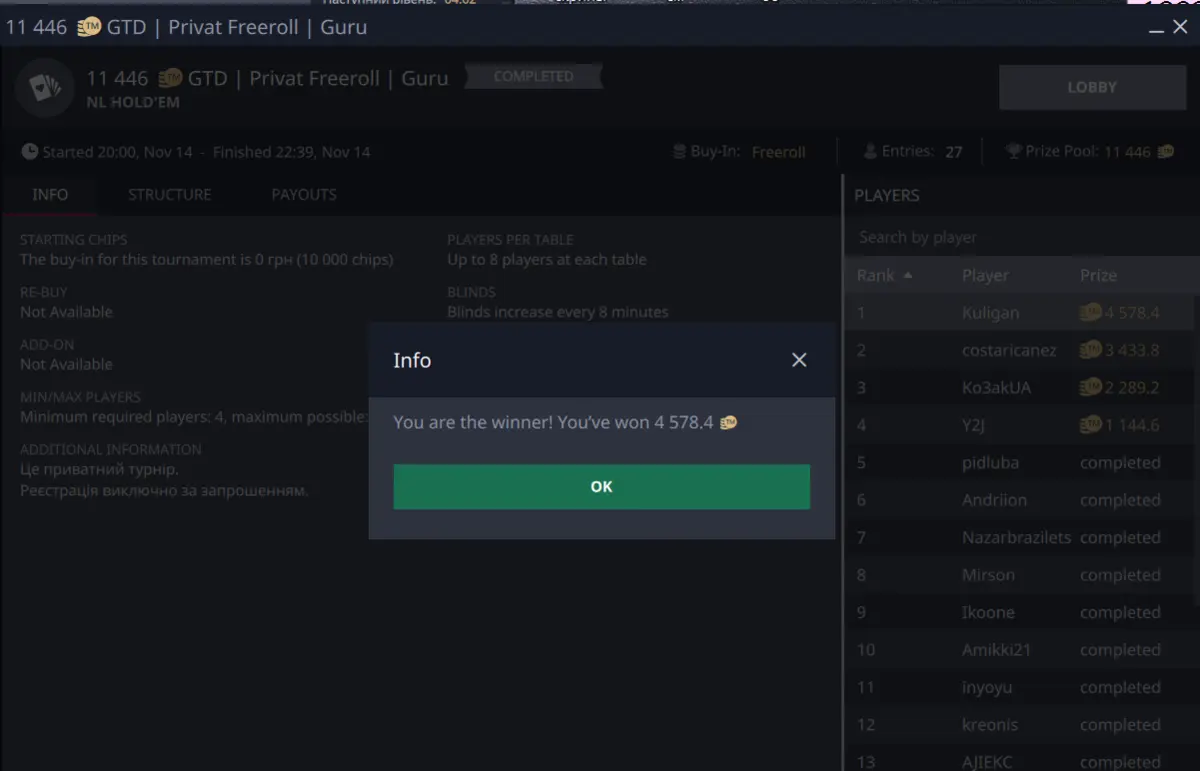Click coin icon next to Kuligan's prize

point(1091,313)
